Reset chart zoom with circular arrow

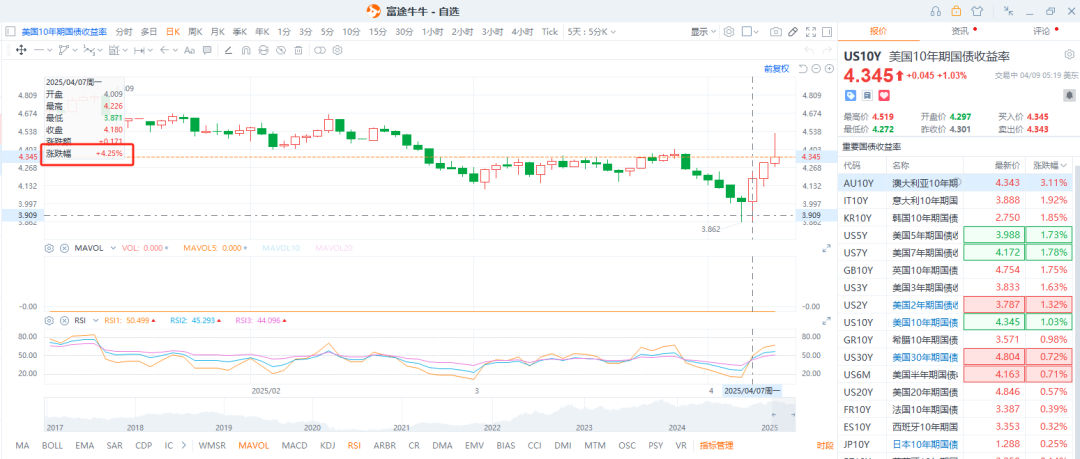pos(803,69)
